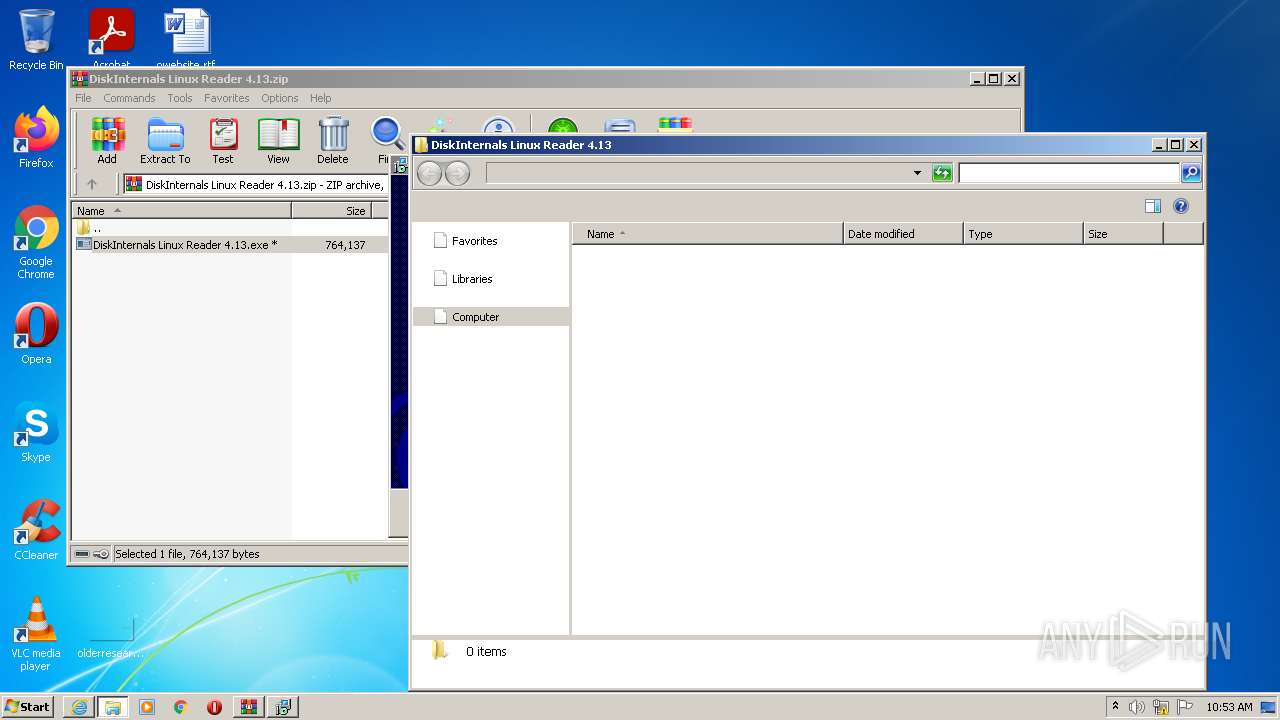
Task: Click the search magnifier button in Explorer
Action: pos(1191,173)
